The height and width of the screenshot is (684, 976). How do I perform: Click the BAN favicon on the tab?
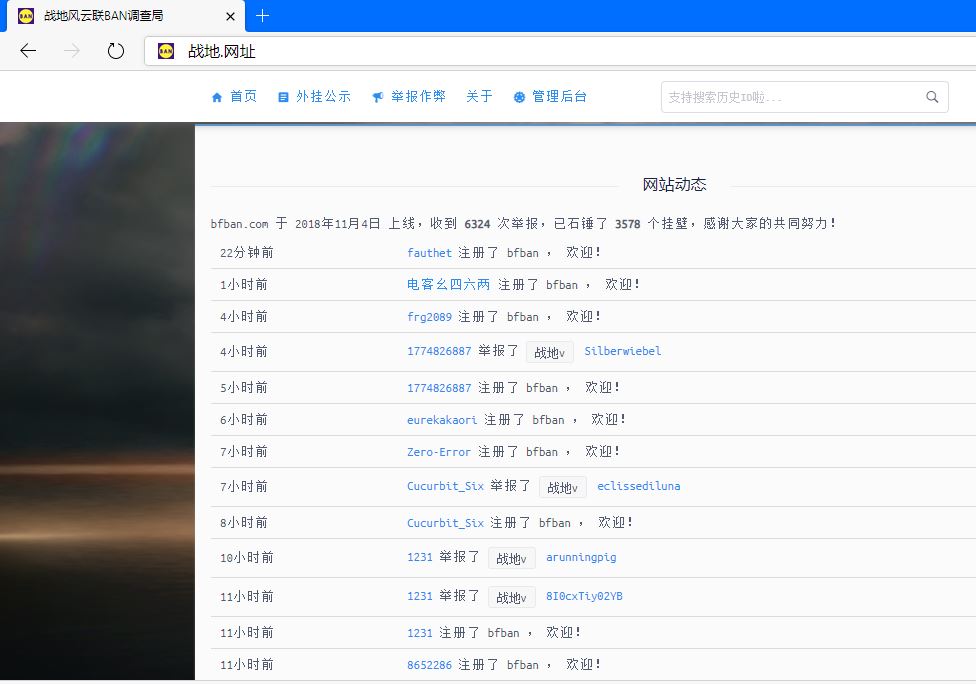click(x=26, y=16)
